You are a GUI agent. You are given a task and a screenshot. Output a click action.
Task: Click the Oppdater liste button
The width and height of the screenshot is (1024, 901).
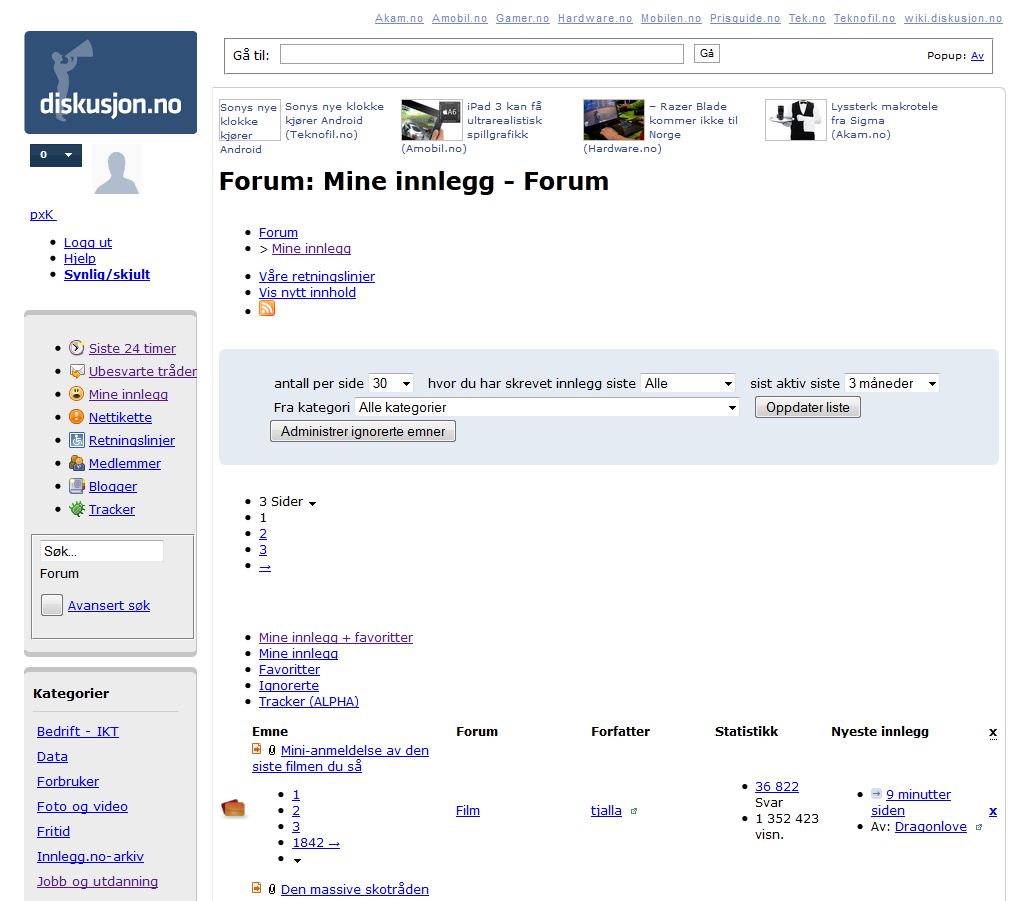808,407
